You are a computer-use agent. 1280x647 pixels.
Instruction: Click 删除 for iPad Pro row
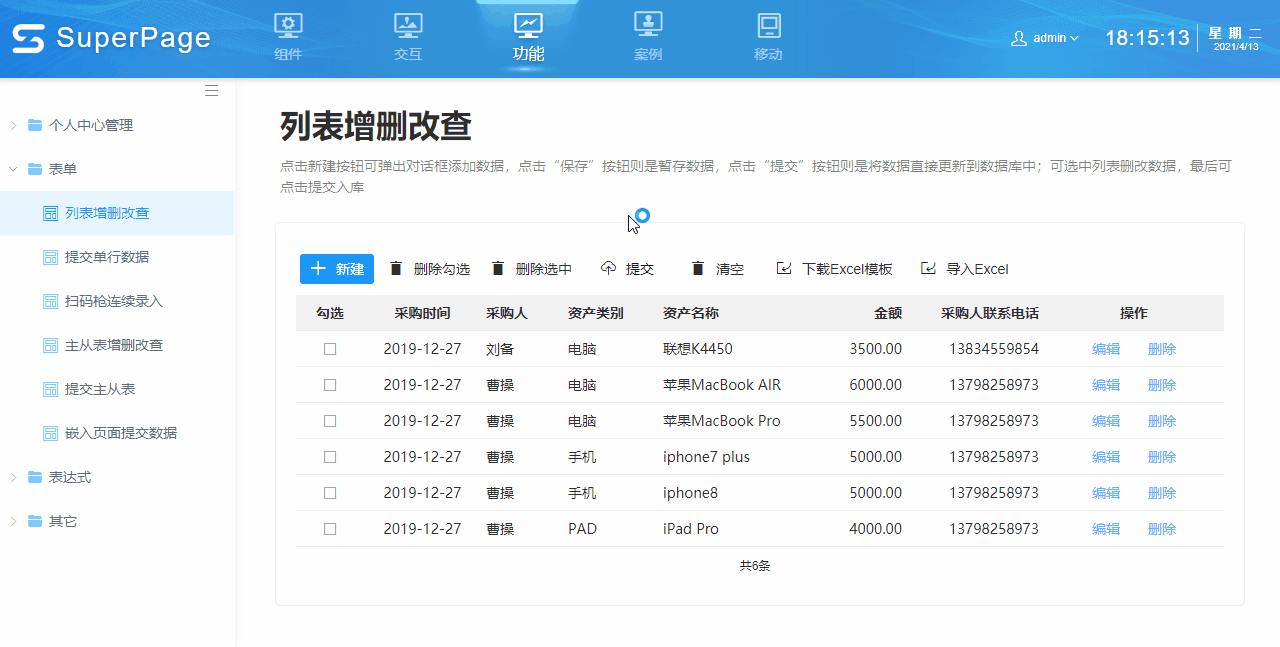pyautogui.click(x=1162, y=529)
